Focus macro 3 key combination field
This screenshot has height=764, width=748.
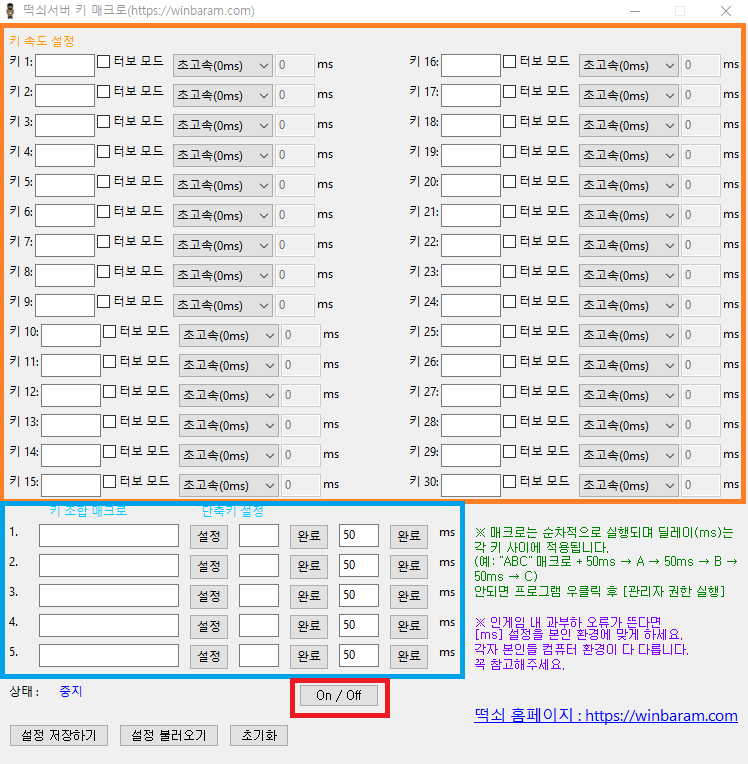click(x=109, y=595)
